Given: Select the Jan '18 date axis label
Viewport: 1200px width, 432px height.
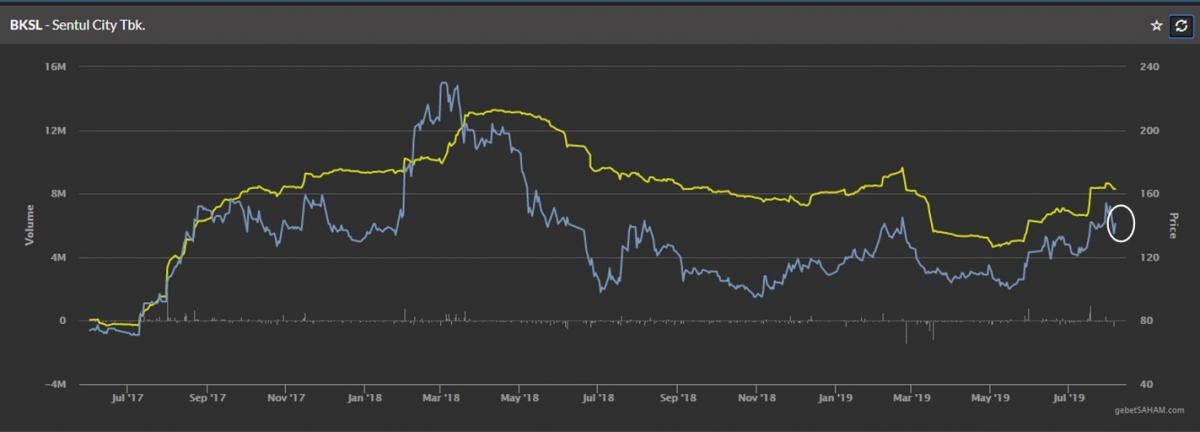Looking at the screenshot, I should (x=365, y=399).
